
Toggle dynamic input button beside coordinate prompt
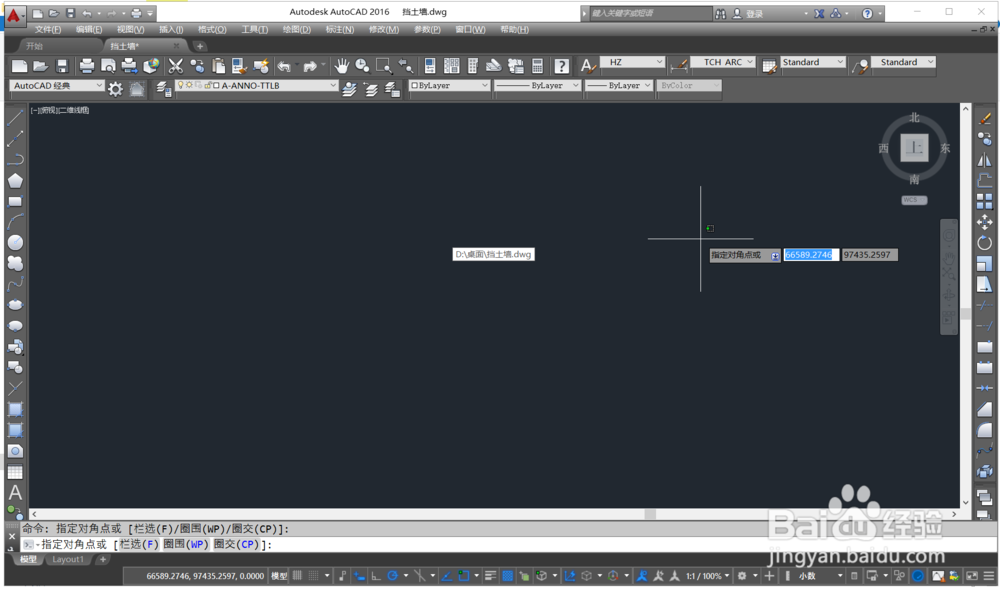(x=775, y=255)
